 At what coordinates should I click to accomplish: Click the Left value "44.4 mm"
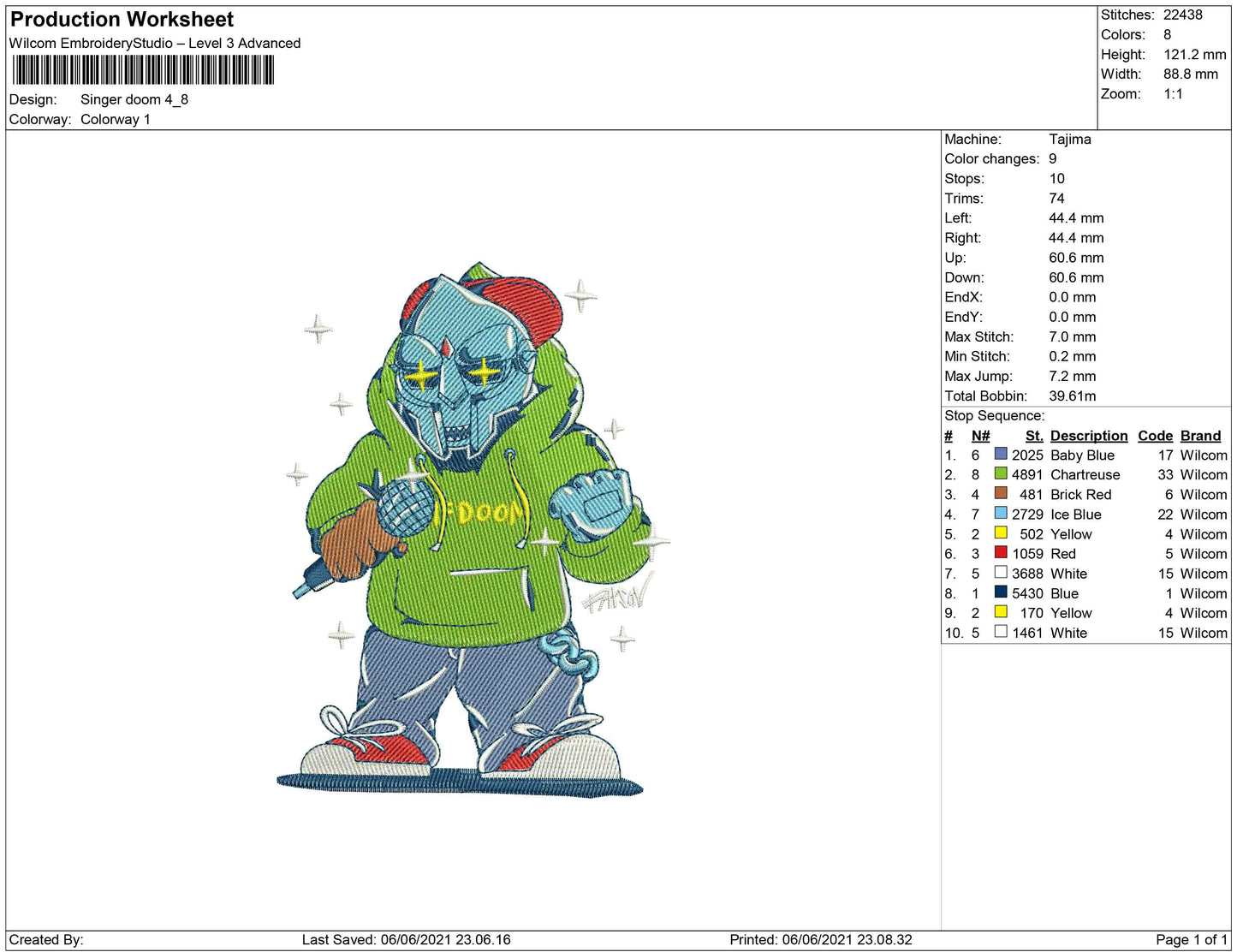[1077, 217]
